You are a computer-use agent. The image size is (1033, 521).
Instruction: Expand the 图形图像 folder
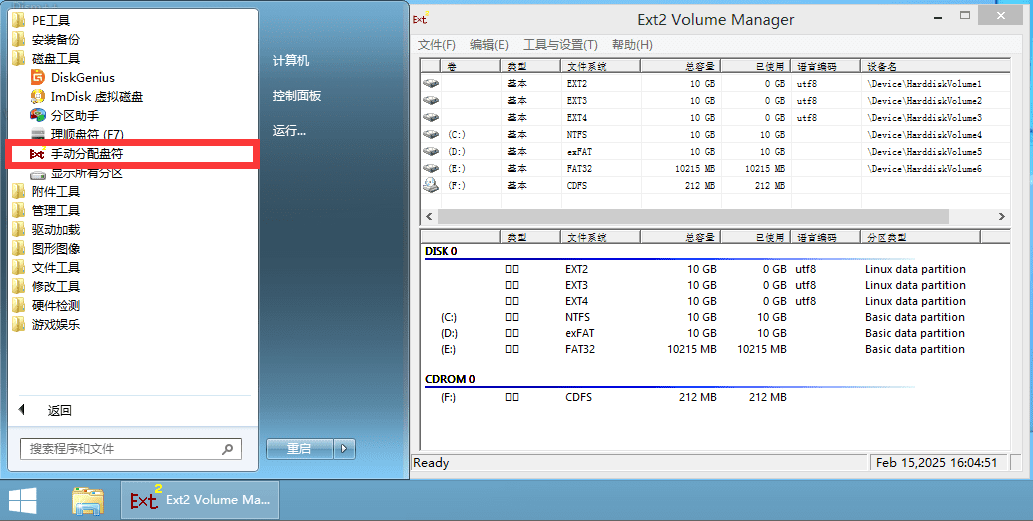[x=45, y=249]
